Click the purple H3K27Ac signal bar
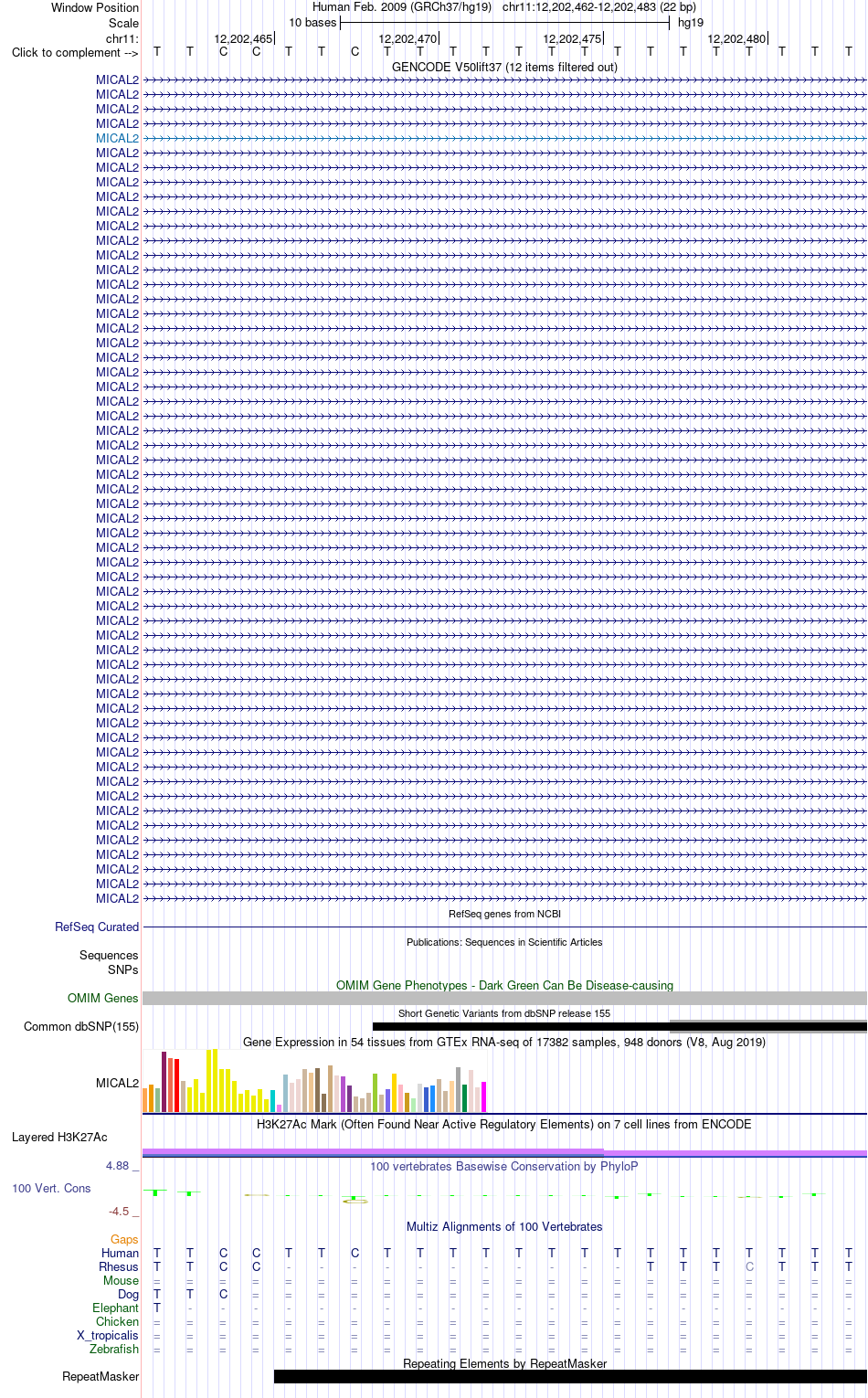The image size is (868, 1398). pyautogui.click(x=504, y=1151)
